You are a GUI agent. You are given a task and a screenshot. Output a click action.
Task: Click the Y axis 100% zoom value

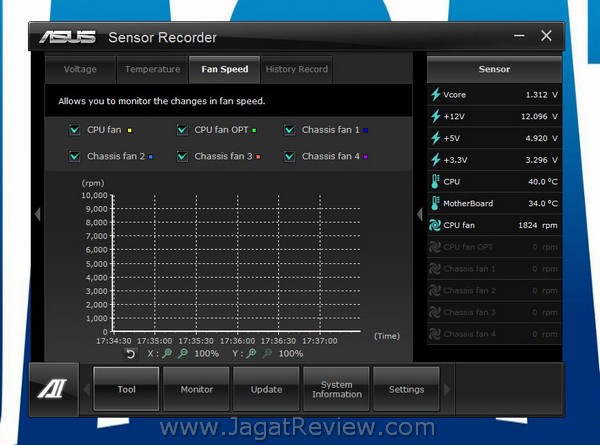(x=291, y=354)
